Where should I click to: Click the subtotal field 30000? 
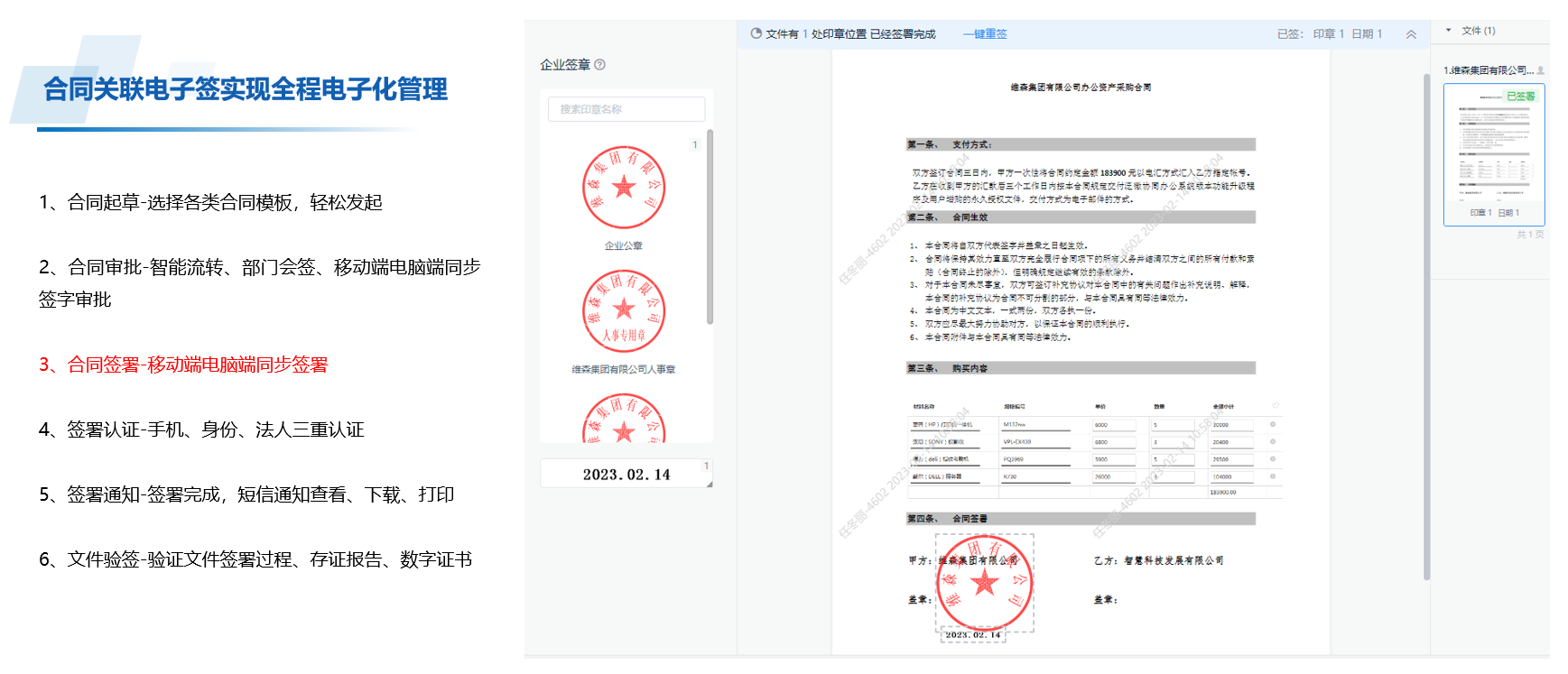point(1232,425)
